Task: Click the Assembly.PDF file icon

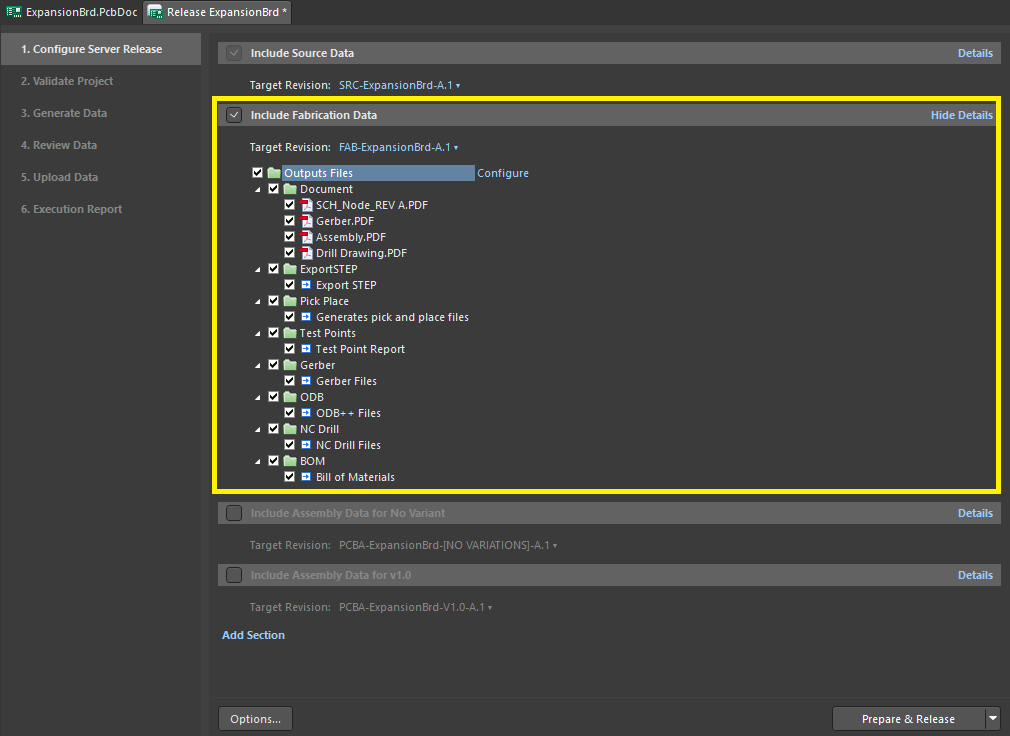Action: (x=306, y=237)
